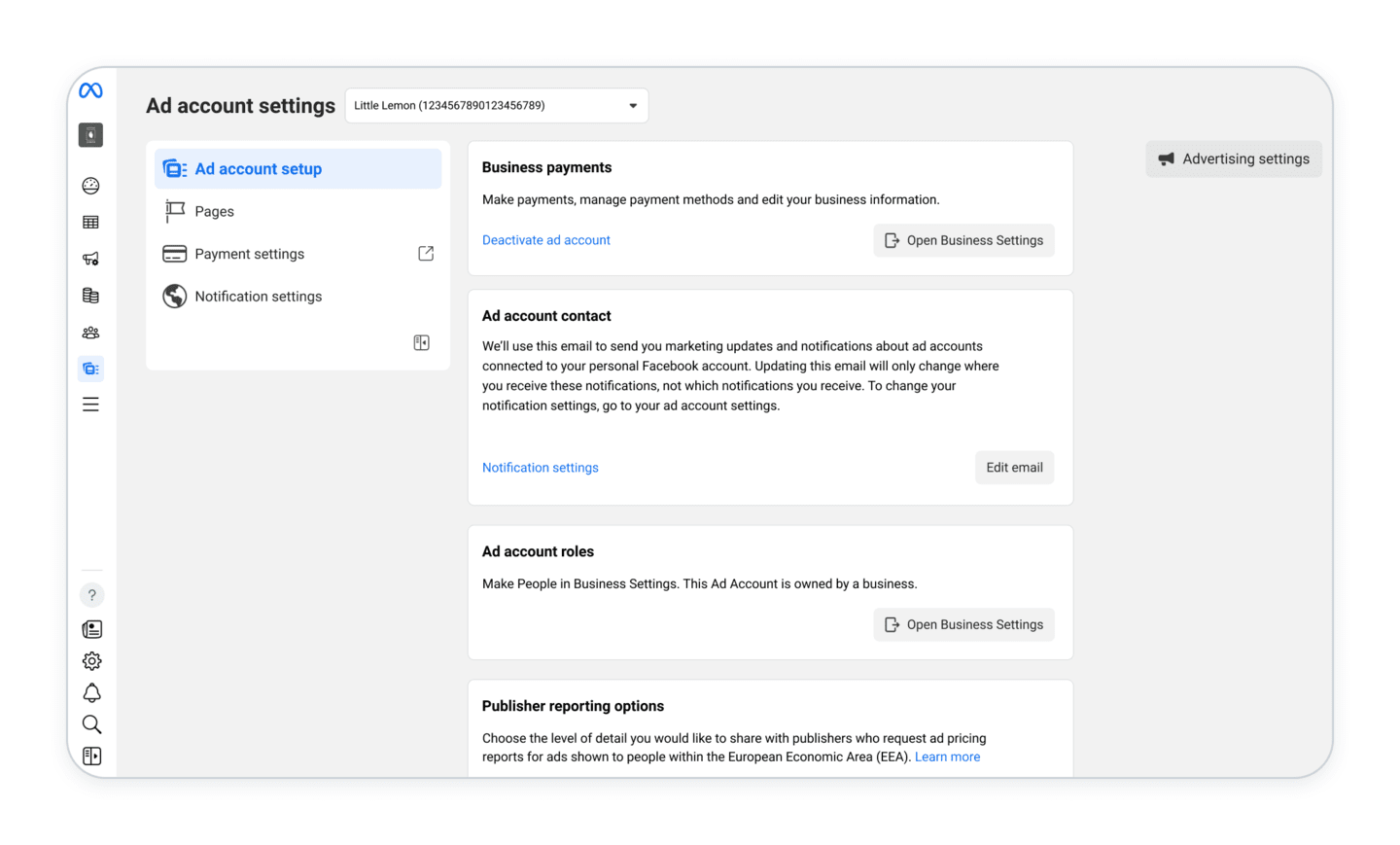
Task: Click the Advertising settings button
Action: click(1233, 159)
